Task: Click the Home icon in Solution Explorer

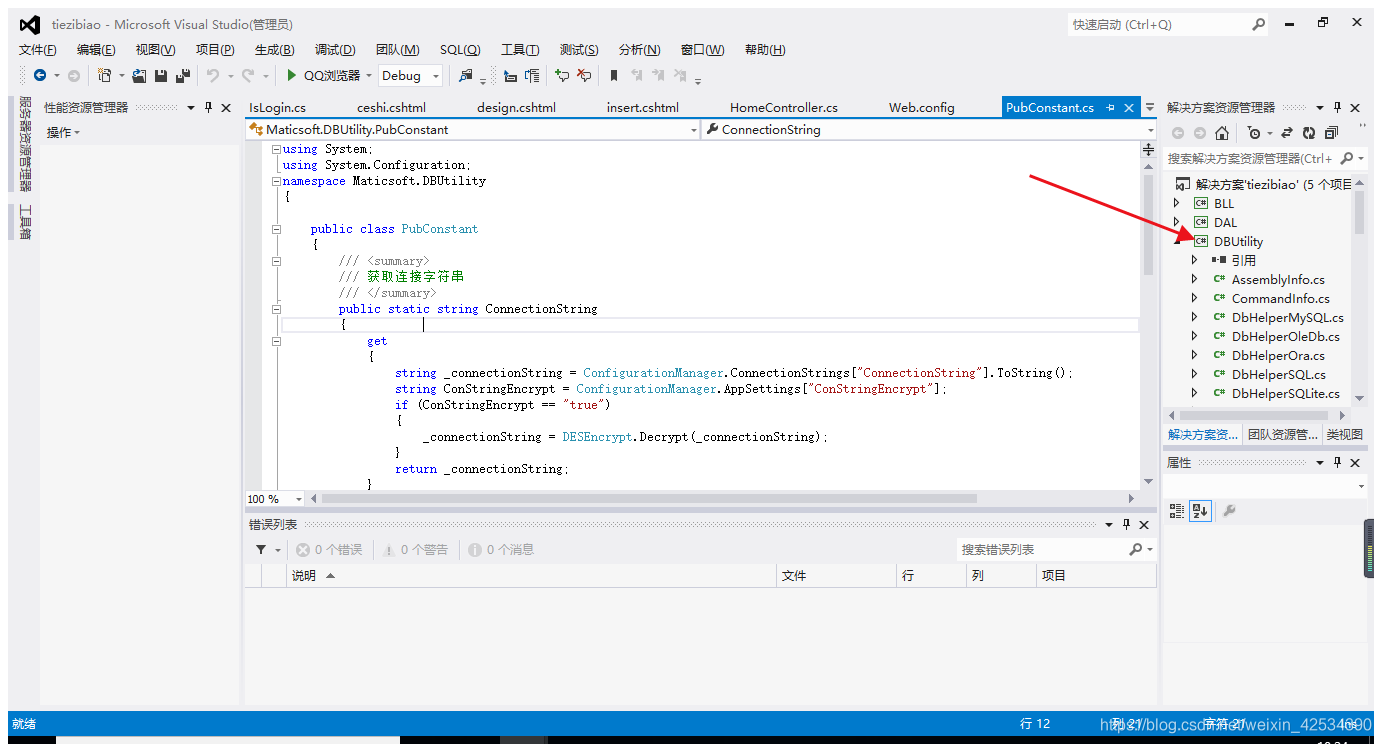Action: pyautogui.click(x=1222, y=133)
